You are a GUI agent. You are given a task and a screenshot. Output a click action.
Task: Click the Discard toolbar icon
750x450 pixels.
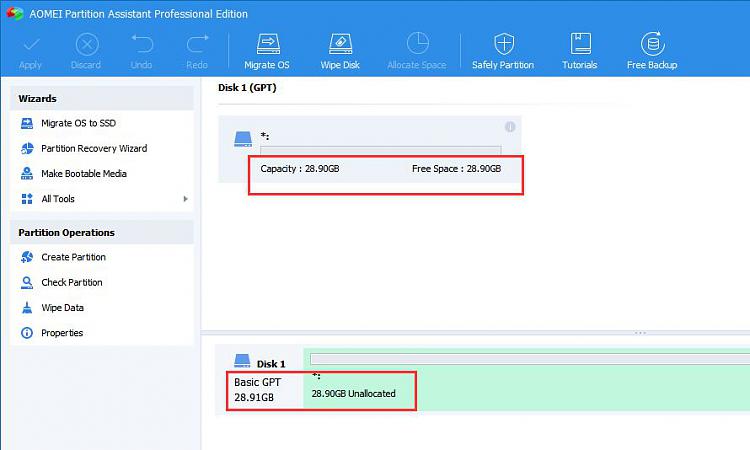point(87,45)
